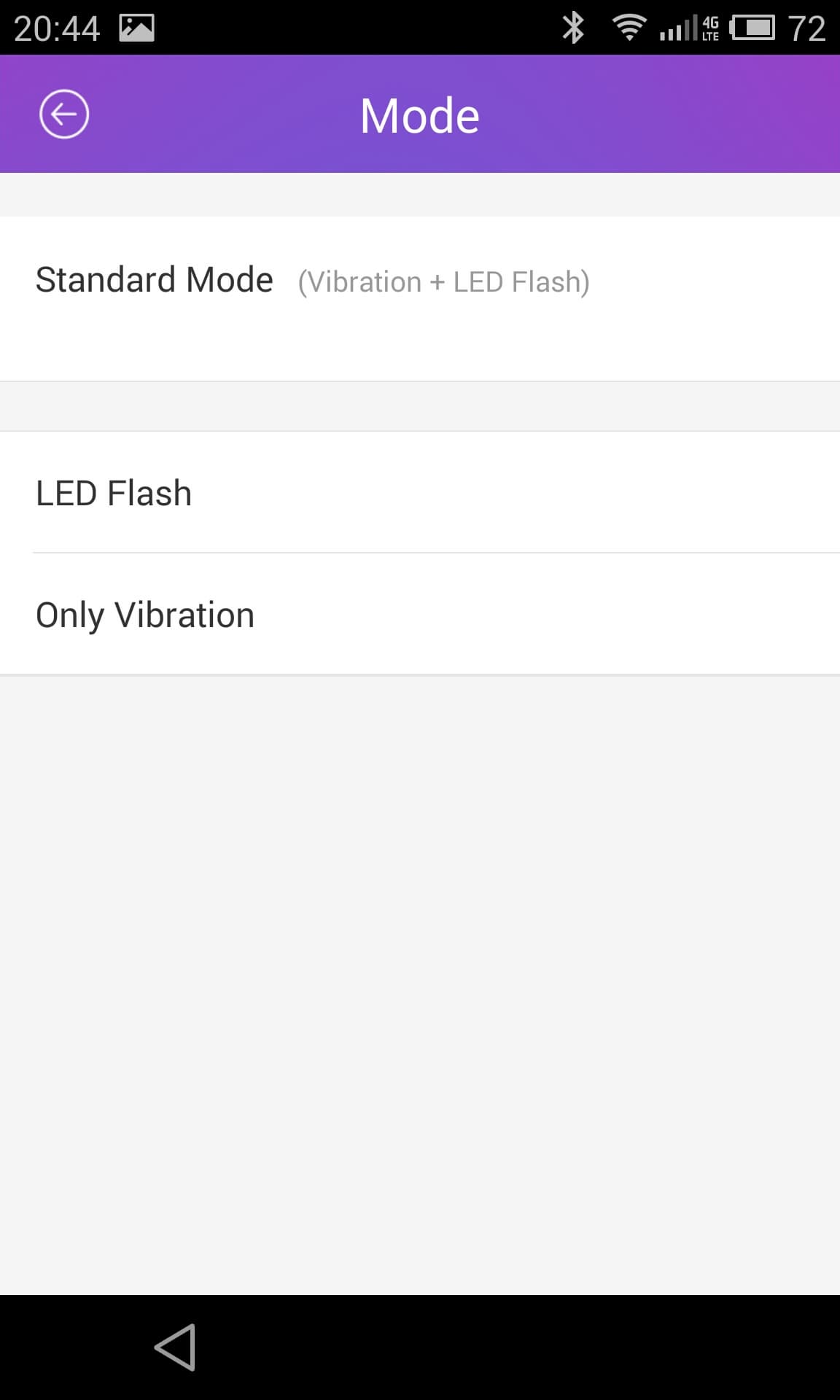Tap the battery icon in status bar
This screenshot has width=840, height=1400.
tap(752, 28)
